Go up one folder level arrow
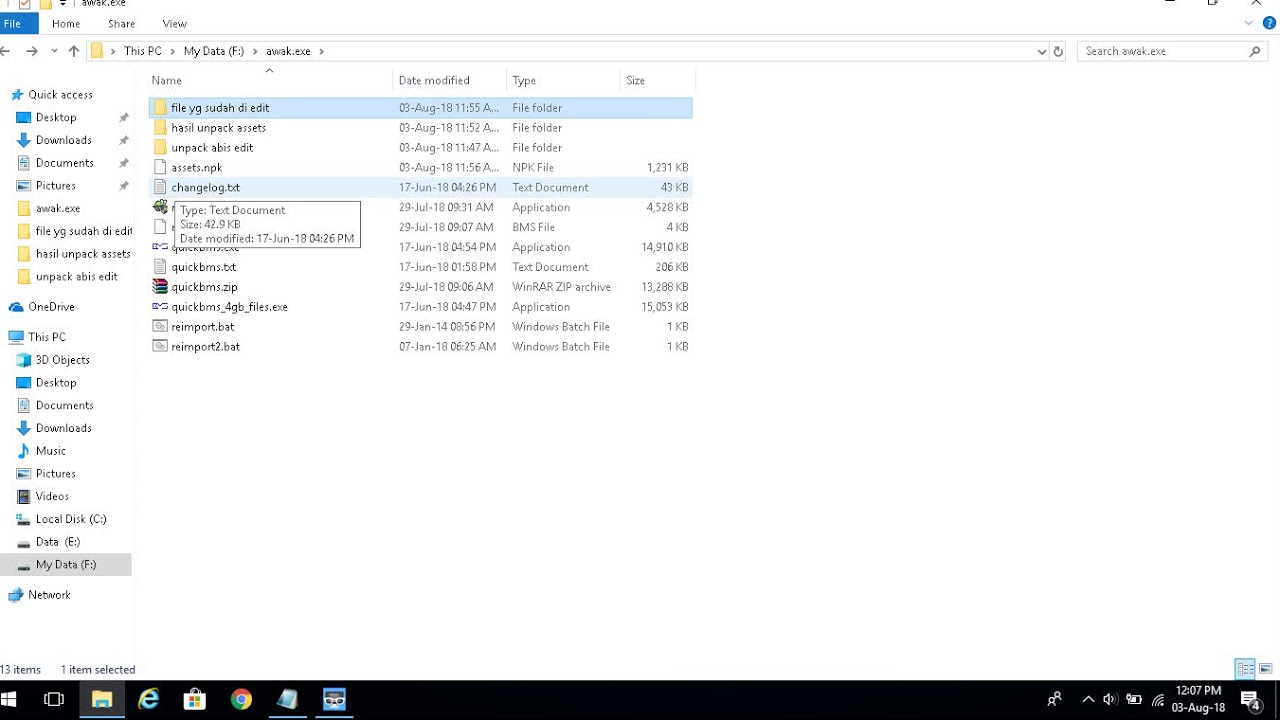The image size is (1280, 720). [x=73, y=51]
